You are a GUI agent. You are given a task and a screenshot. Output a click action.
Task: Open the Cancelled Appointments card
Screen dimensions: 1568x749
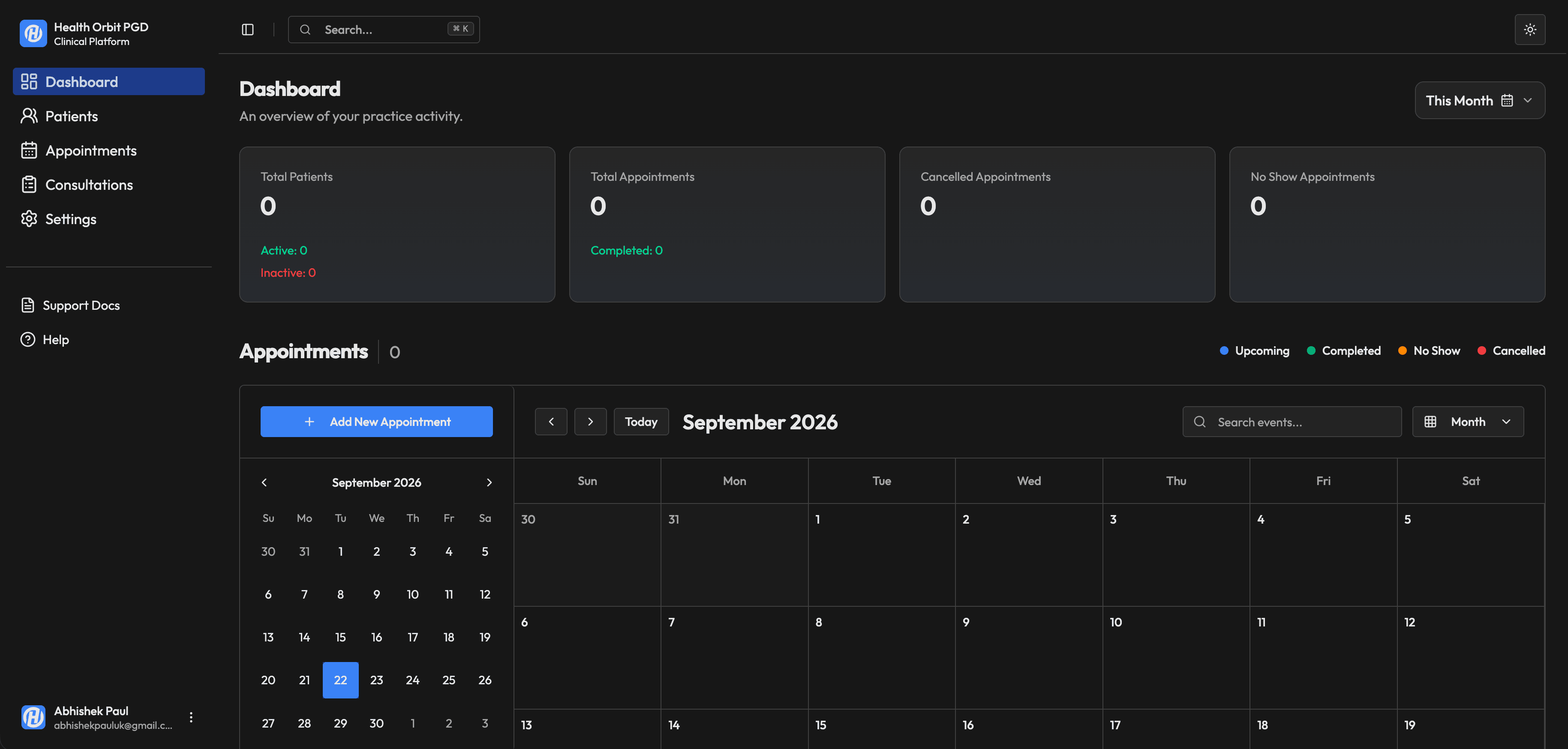click(x=1057, y=225)
